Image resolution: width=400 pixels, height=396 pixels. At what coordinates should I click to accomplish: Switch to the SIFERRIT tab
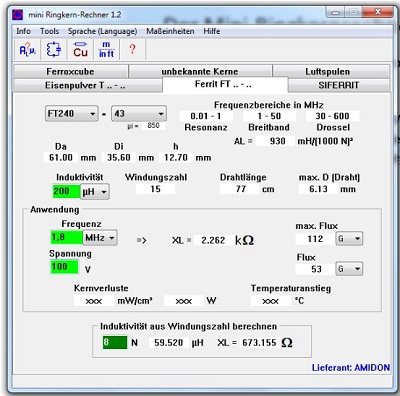click(339, 85)
